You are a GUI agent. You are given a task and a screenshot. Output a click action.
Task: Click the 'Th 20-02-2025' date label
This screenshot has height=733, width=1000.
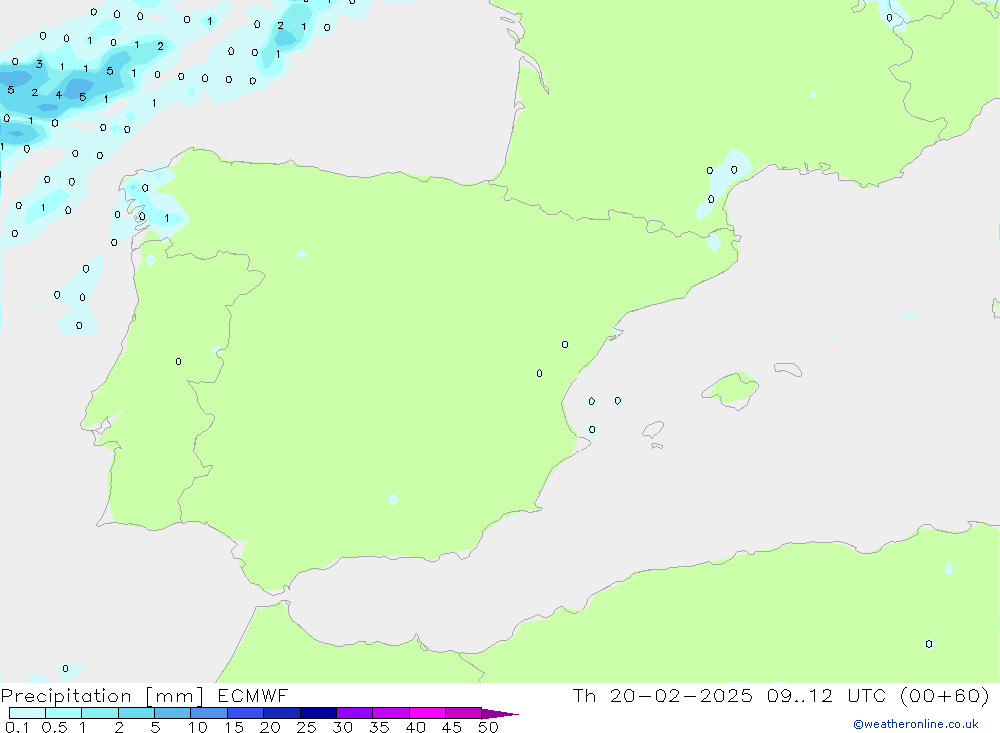[662, 695]
